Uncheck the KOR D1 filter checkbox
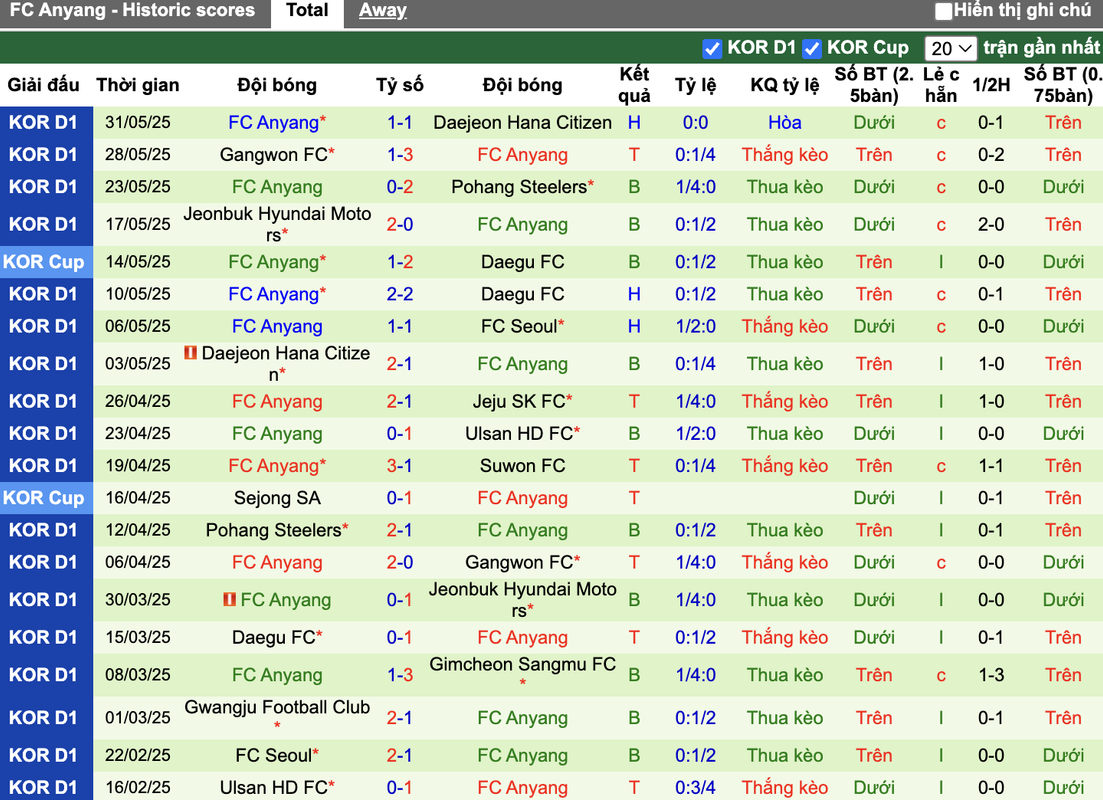The image size is (1103, 800). click(x=712, y=49)
